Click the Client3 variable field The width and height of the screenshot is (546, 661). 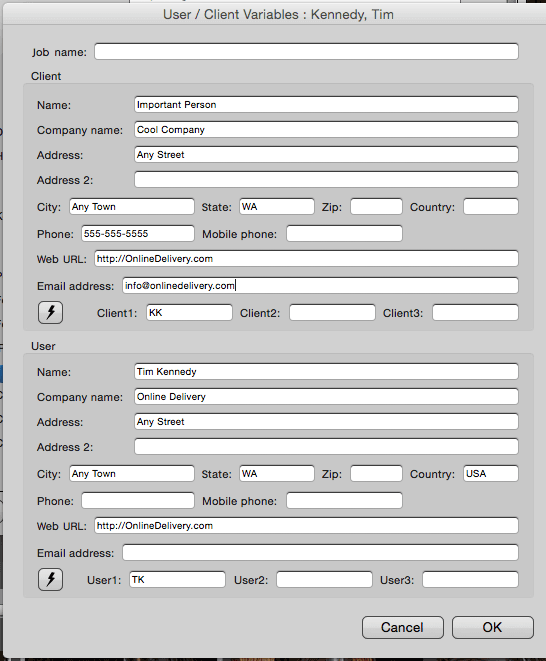point(475,313)
